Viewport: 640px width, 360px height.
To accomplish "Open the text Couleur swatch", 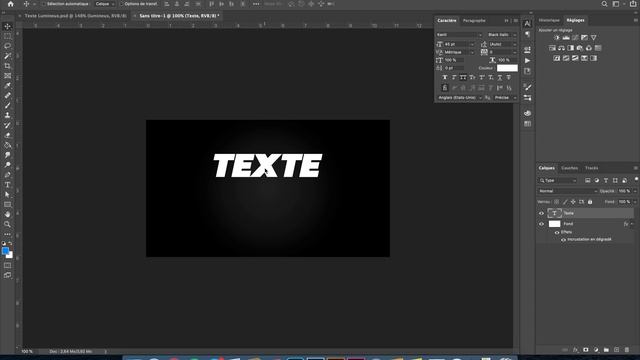I will [507, 68].
